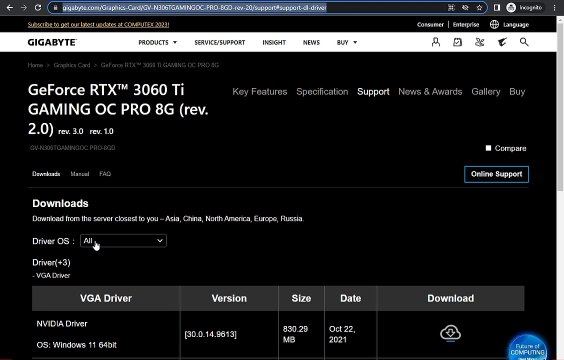Go to the Home breadcrumb
This screenshot has width=564, height=360.
(35, 65)
